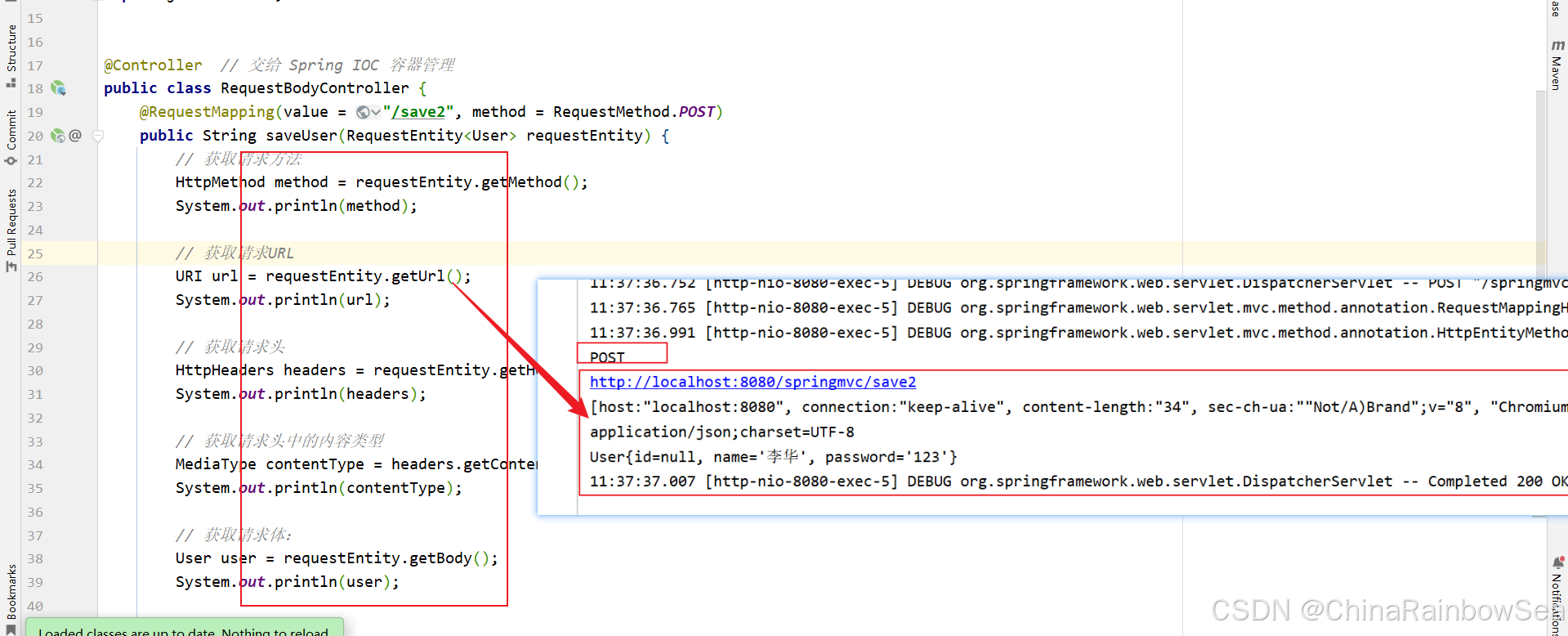The width and height of the screenshot is (1568, 636).
Task: Click requestEntity.getUrl() call on line 26
Action: pyautogui.click(x=364, y=275)
